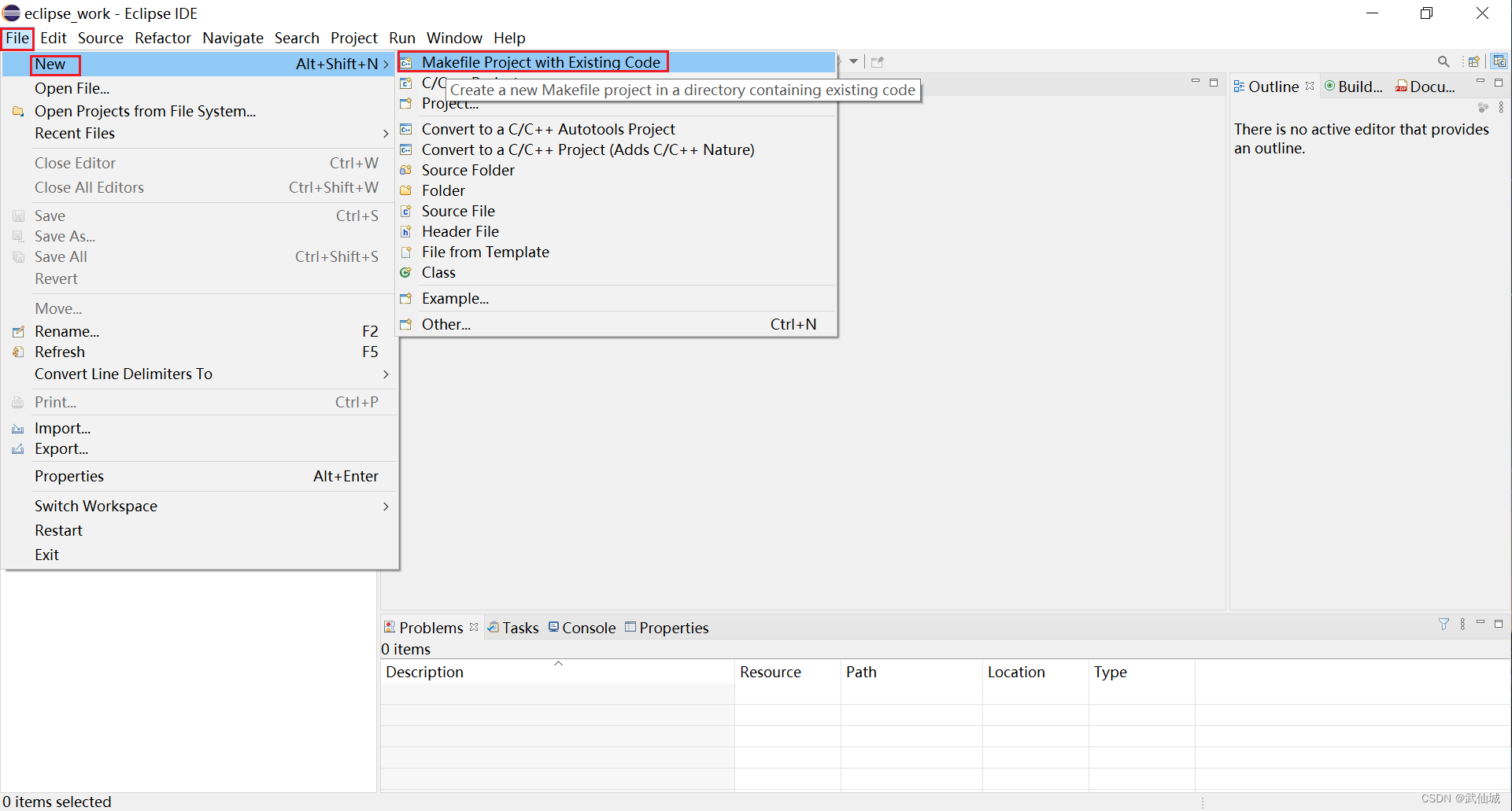Image resolution: width=1512 pixels, height=811 pixels.
Task: Click the toolbar search magnifier icon
Action: (x=1444, y=61)
